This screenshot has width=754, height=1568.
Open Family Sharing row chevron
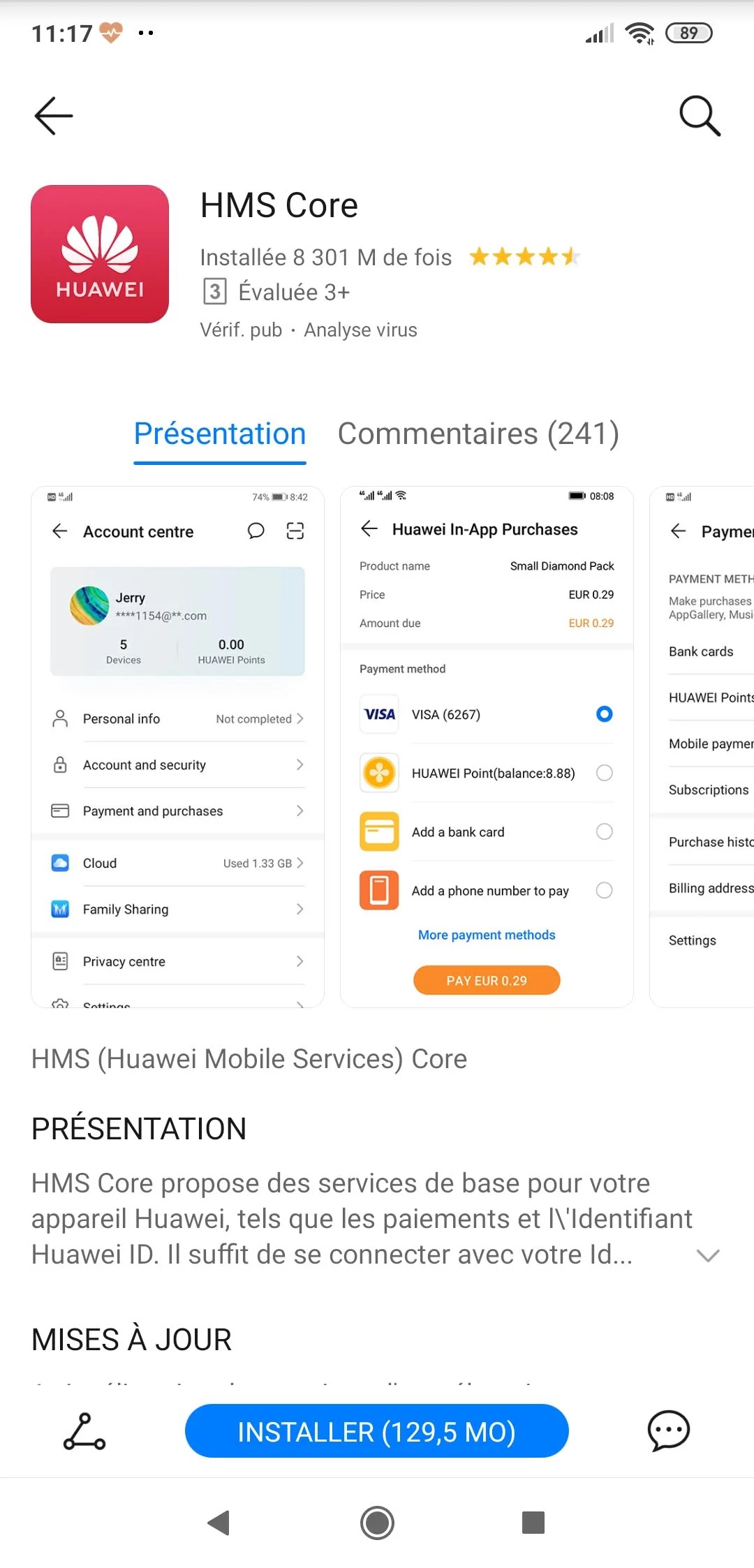click(300, 909)
